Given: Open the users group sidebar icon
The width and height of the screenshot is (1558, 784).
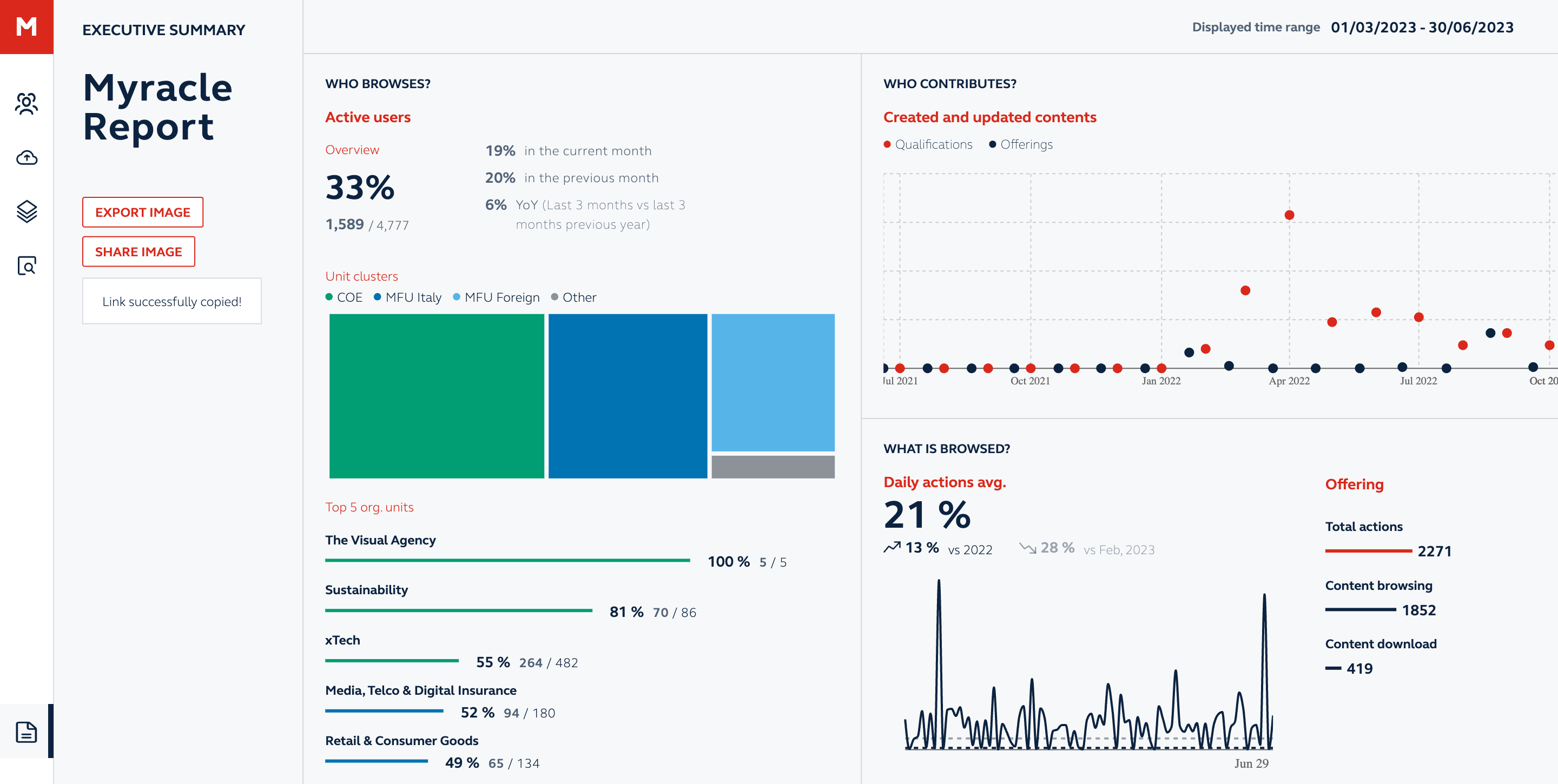Looking at the screenshot, I should coord(27,104).
